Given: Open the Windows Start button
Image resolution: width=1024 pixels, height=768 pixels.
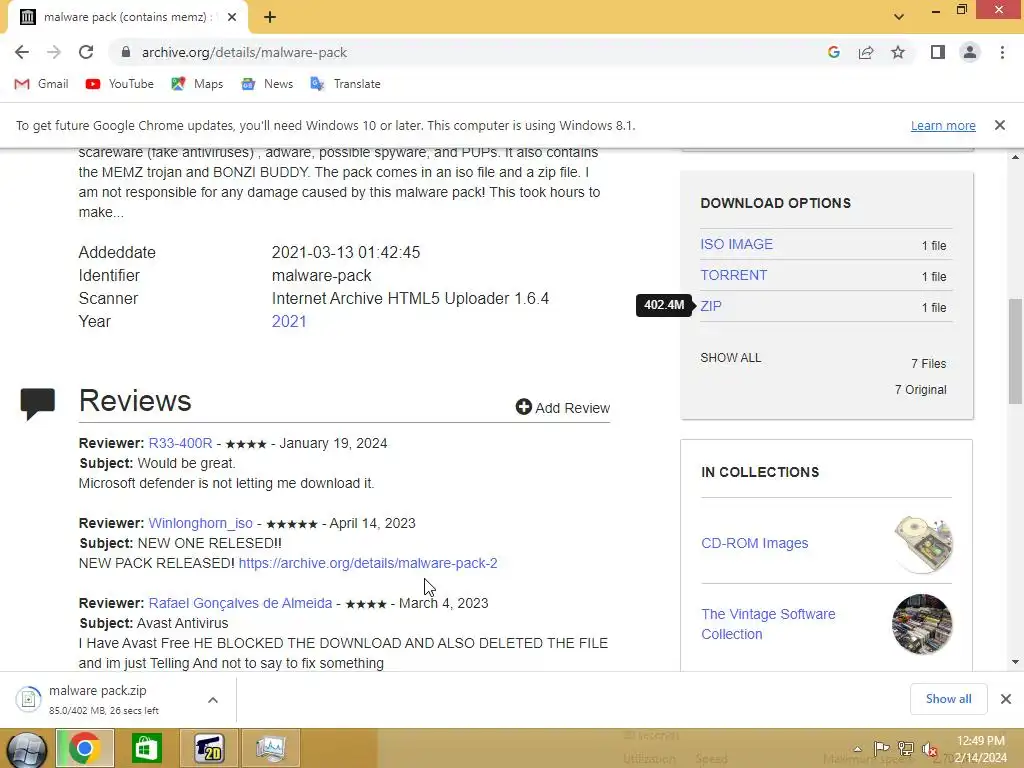Looking at the screenshot, I should [x=27, y=749].
